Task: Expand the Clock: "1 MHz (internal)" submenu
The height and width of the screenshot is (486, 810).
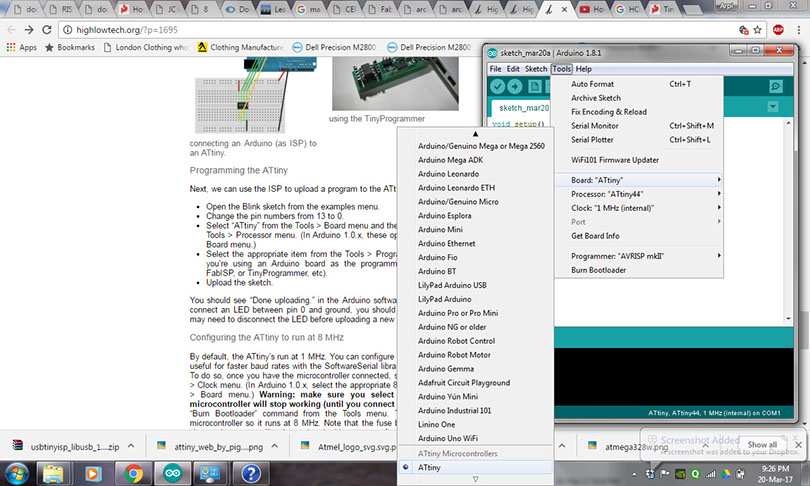Action: click(638, 208)
